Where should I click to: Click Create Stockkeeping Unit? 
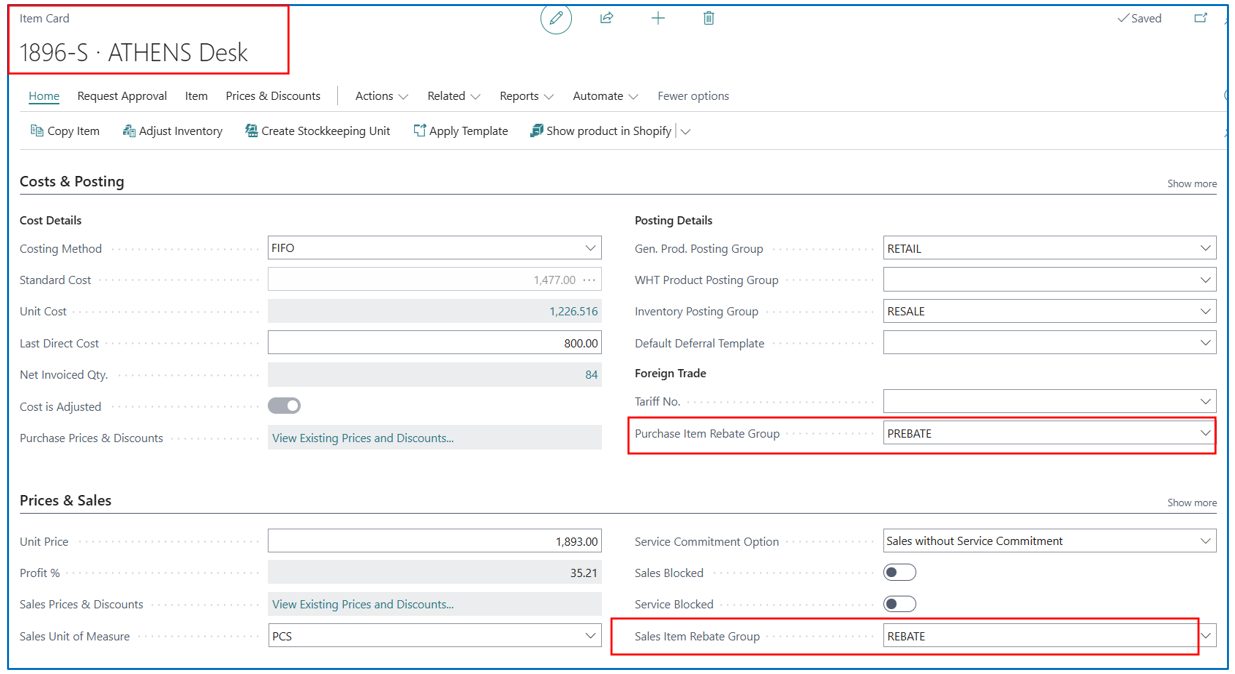pyautogui.click(x=317, y=131)
